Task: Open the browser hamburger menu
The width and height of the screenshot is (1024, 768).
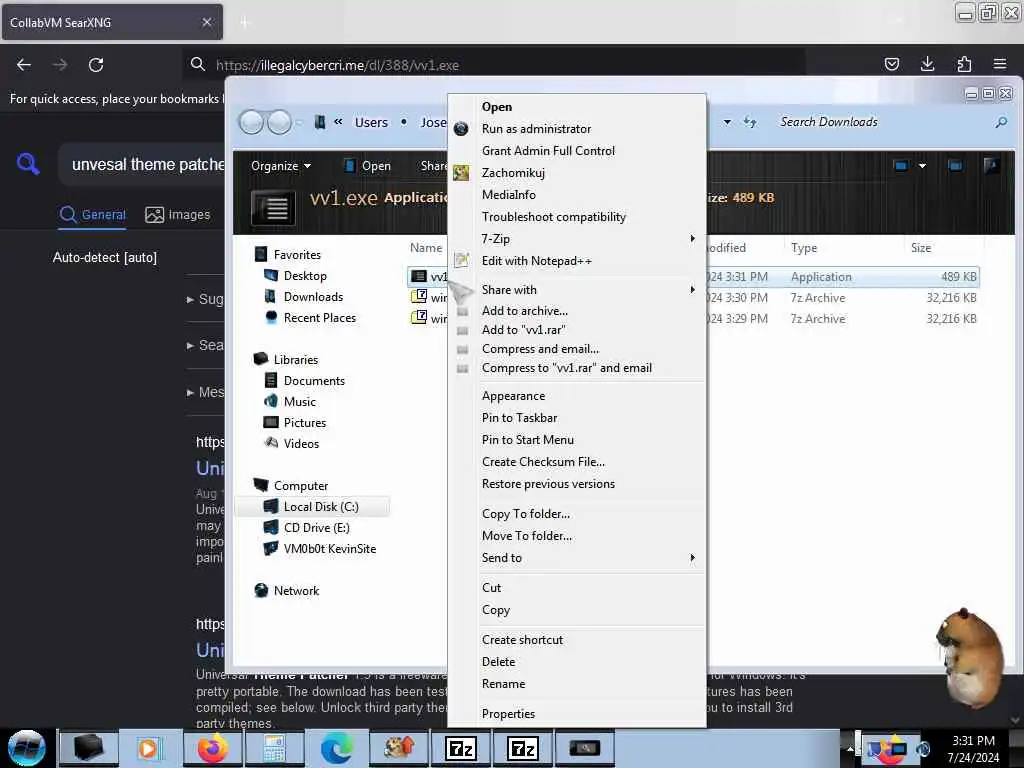Action: 1000,64
